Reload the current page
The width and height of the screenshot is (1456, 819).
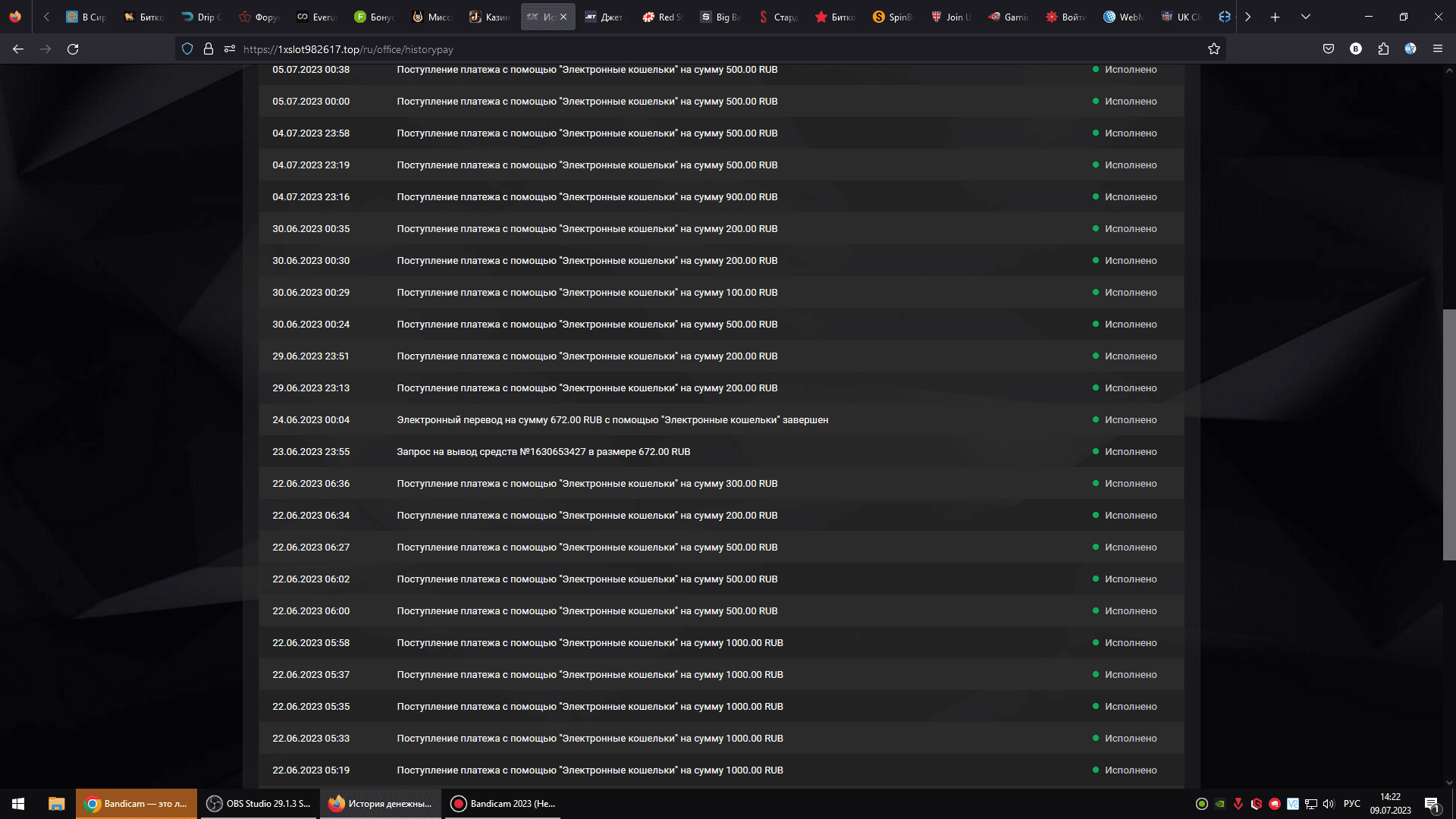pos(73,49)
